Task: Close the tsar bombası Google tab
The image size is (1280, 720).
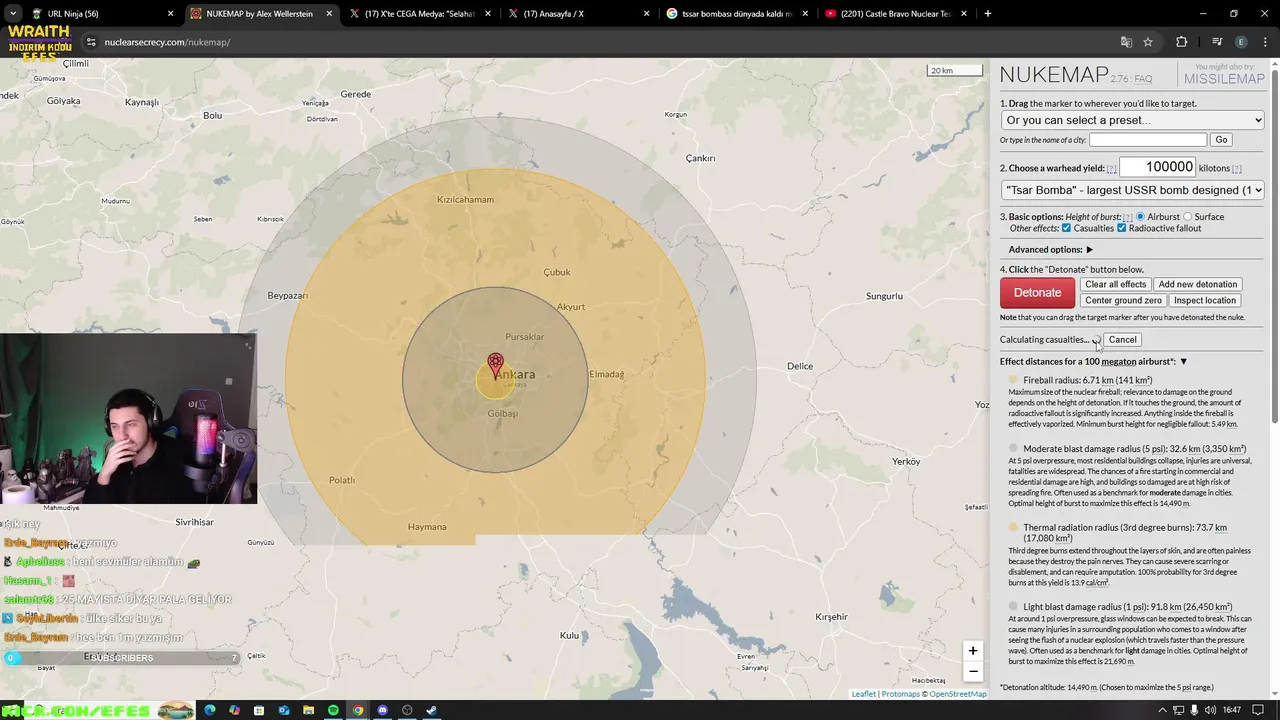Action: pyautogui.click(x=805, y=14)
